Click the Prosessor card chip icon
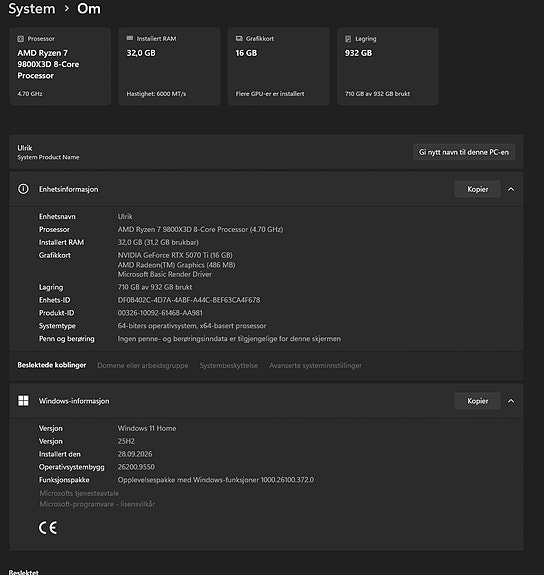The height and width of the screenshot is (575, 544). pyautogui.click(x=21, y=39)
